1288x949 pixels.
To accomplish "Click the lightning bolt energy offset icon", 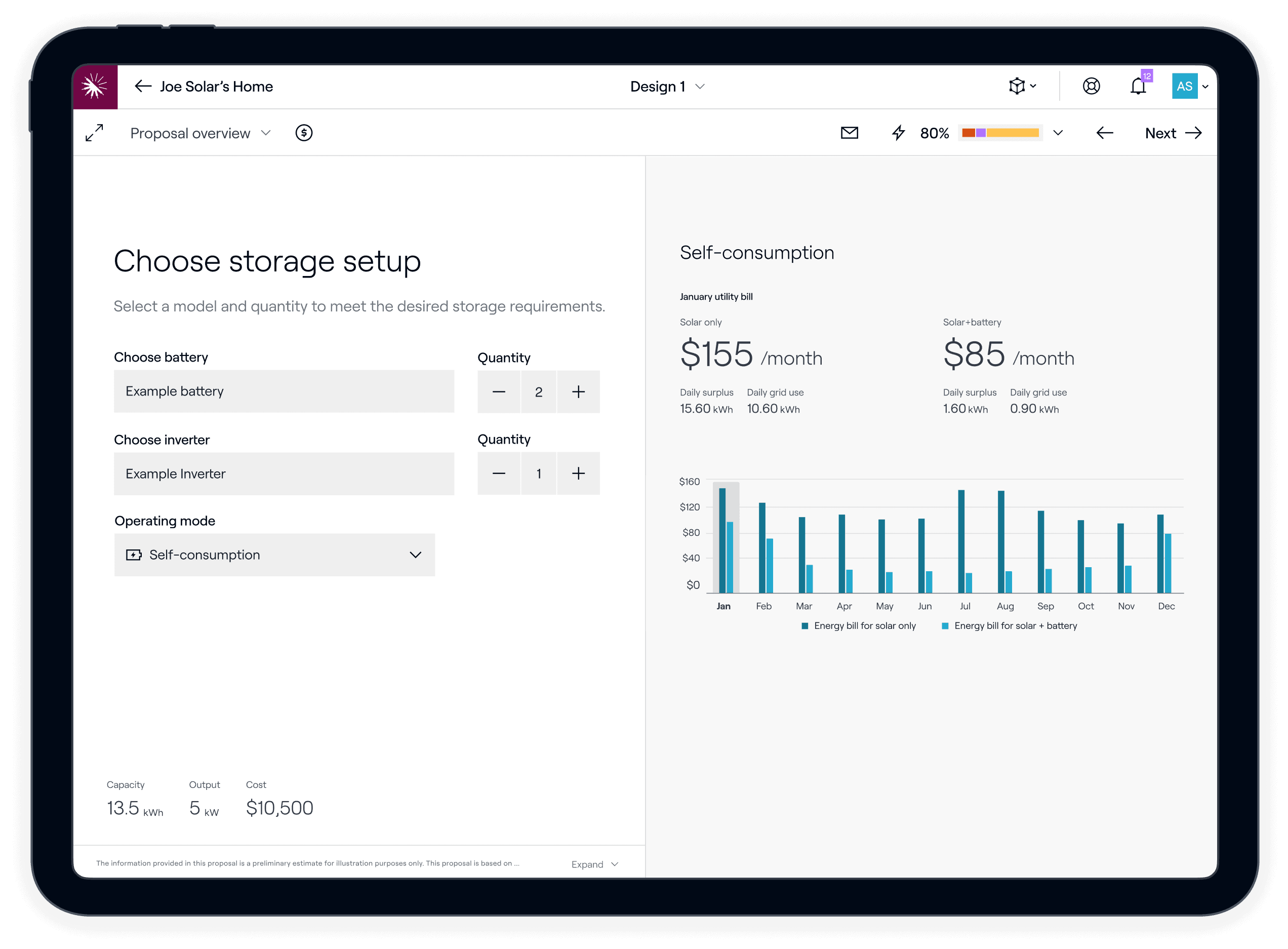I will [898, 133].
